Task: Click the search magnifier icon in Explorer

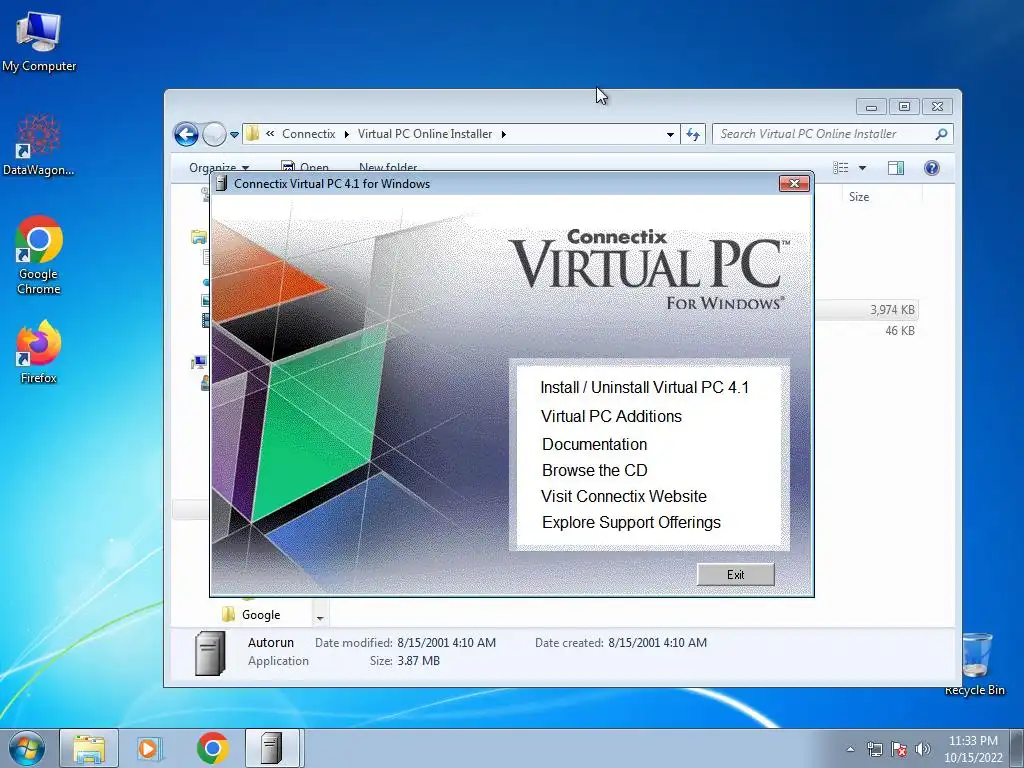Action: point(941,135)
